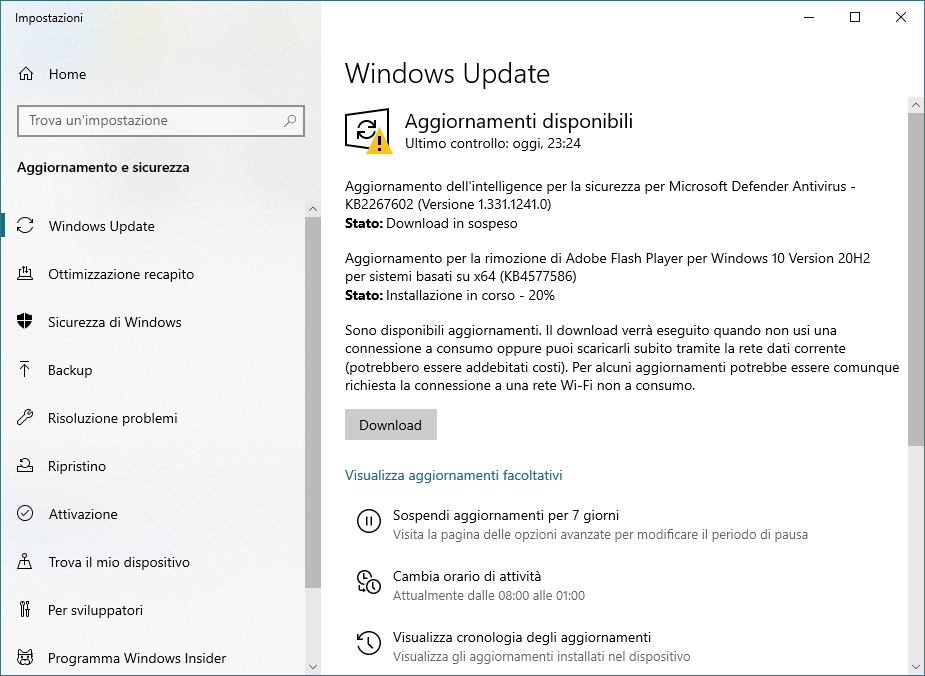
Task: Click the main pane scrollbar thumb
Action: pyautogui.click(x=916, y=280)
